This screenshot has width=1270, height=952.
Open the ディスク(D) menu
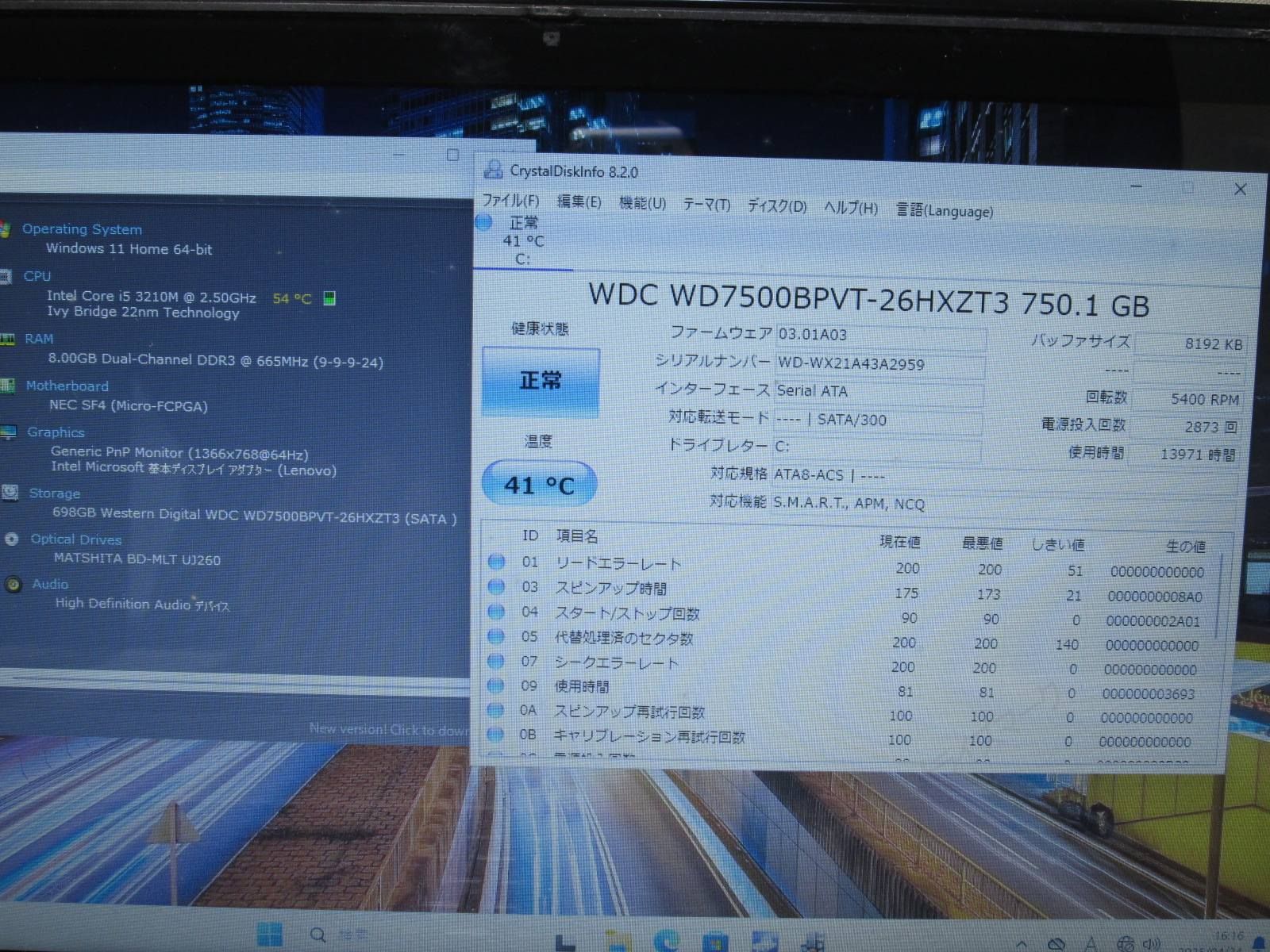[776, 206]
